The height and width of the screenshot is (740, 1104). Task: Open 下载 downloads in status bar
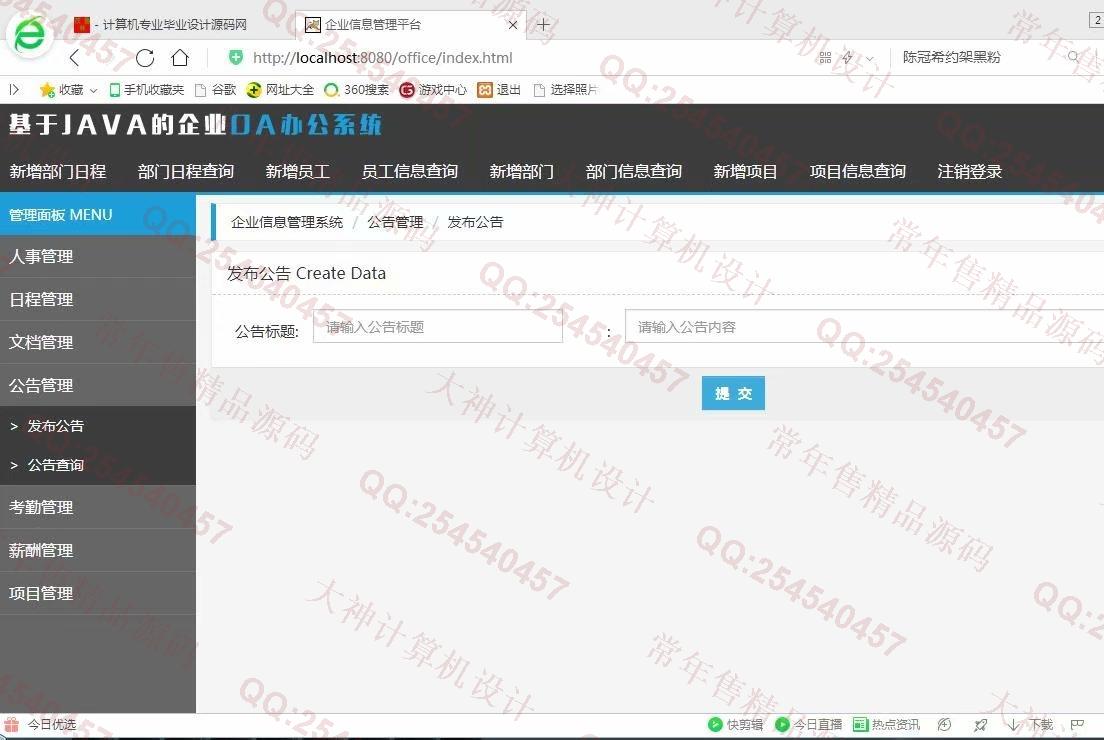(1031, 725)
